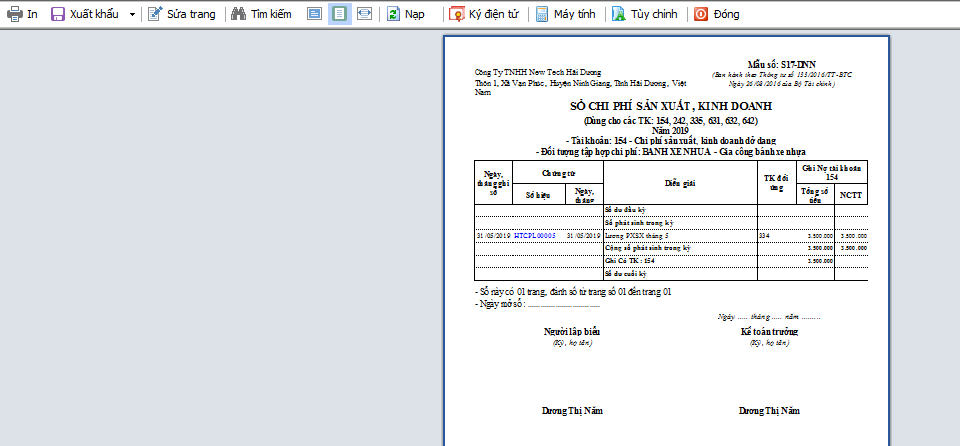Toggle the highlighted whole-page view icon
The height and width of the screenshot is (446, 960).
[x=339, y=15]
